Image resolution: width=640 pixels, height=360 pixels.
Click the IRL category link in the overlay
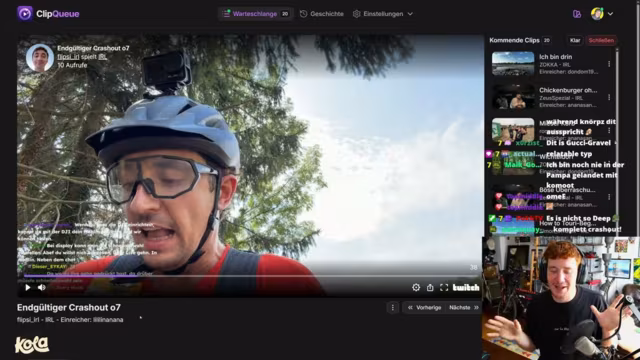click(x=102, y=57)
